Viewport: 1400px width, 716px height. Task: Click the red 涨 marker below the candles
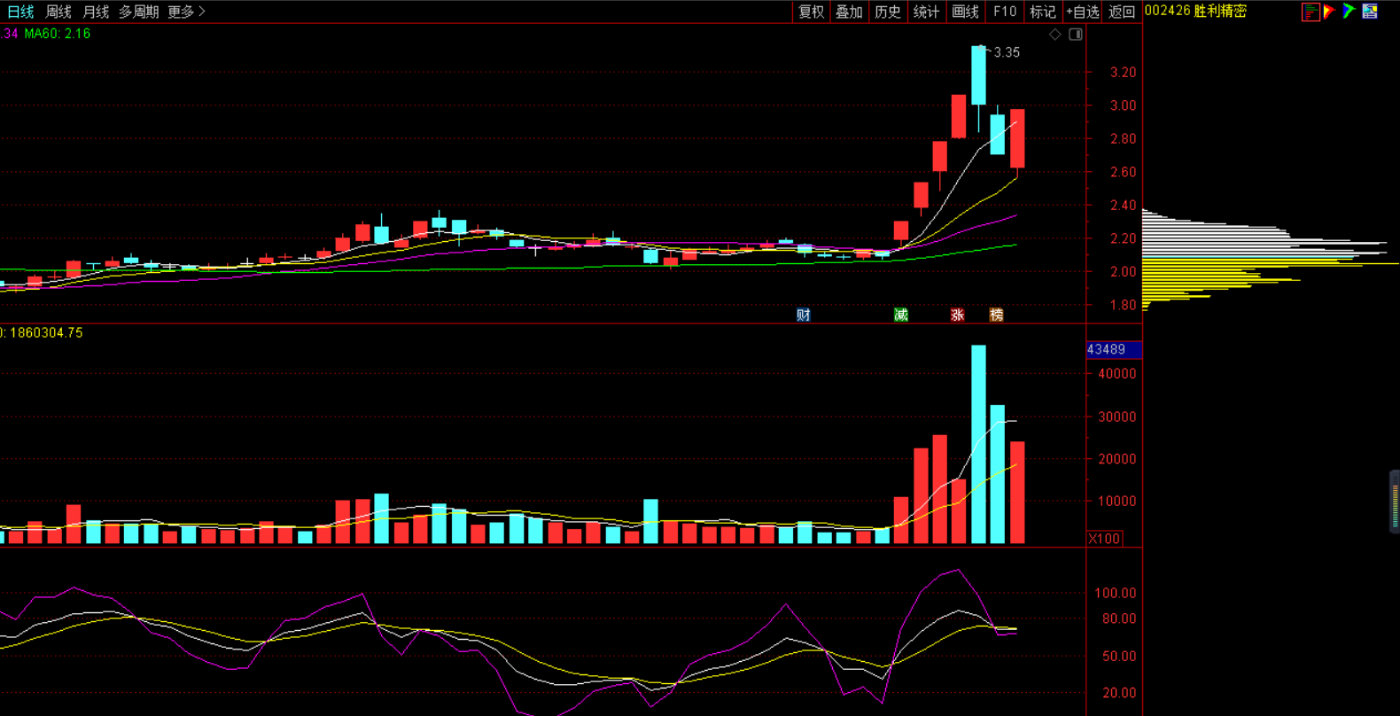click(x=957, y=315)
